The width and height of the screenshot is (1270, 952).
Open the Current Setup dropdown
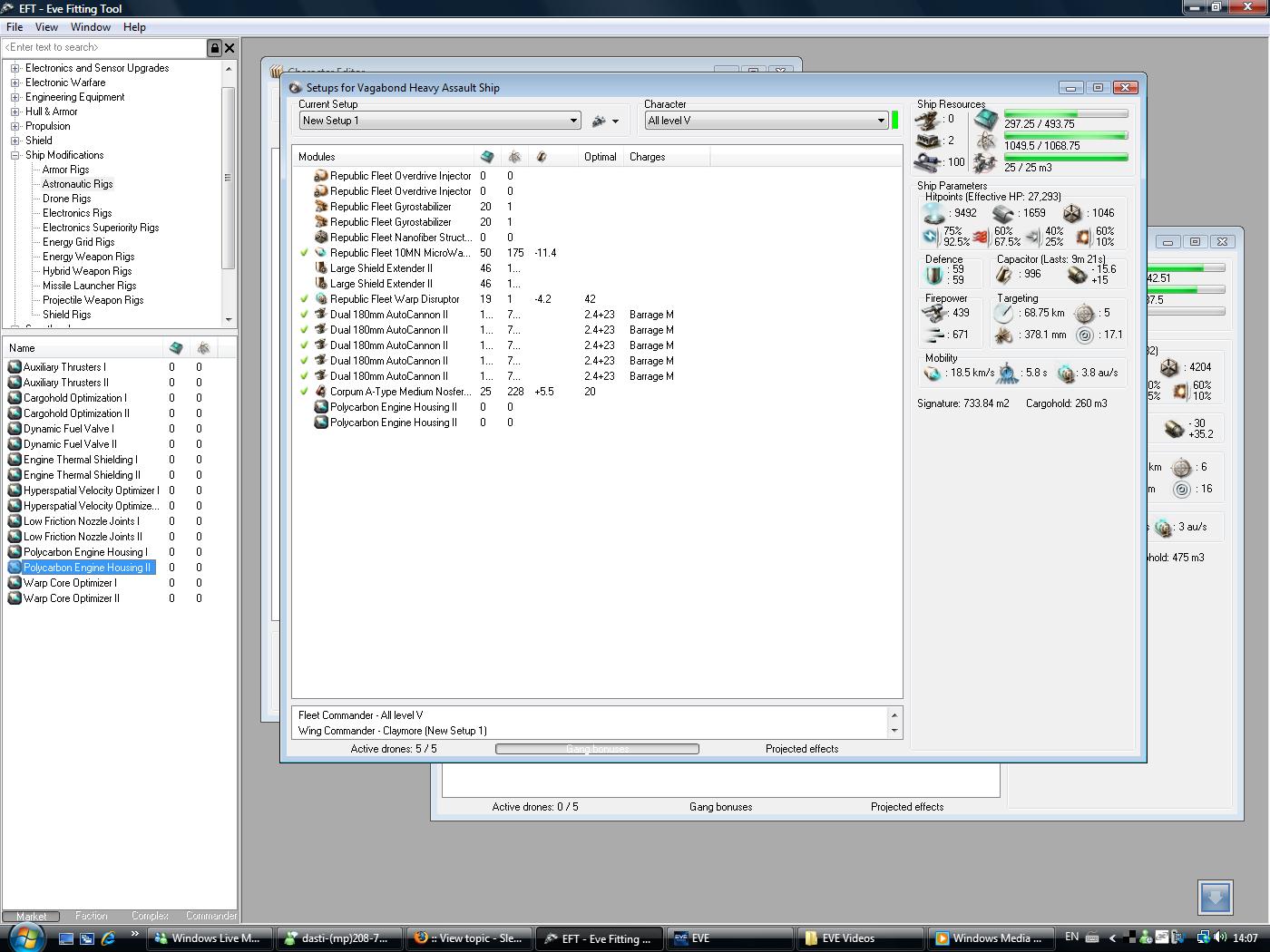440,121
